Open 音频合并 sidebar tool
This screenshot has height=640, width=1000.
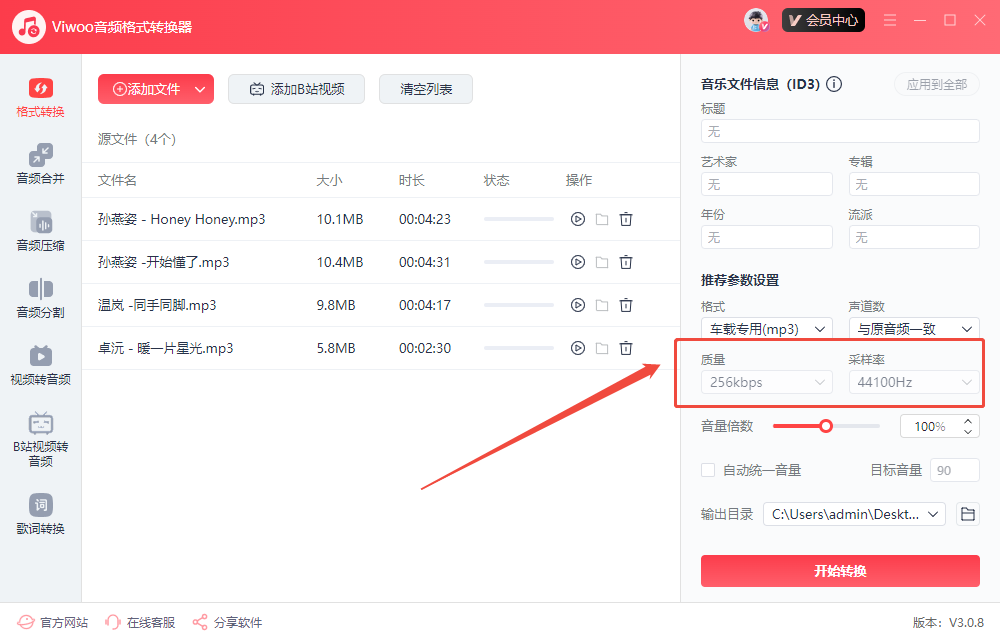[41, 165]
